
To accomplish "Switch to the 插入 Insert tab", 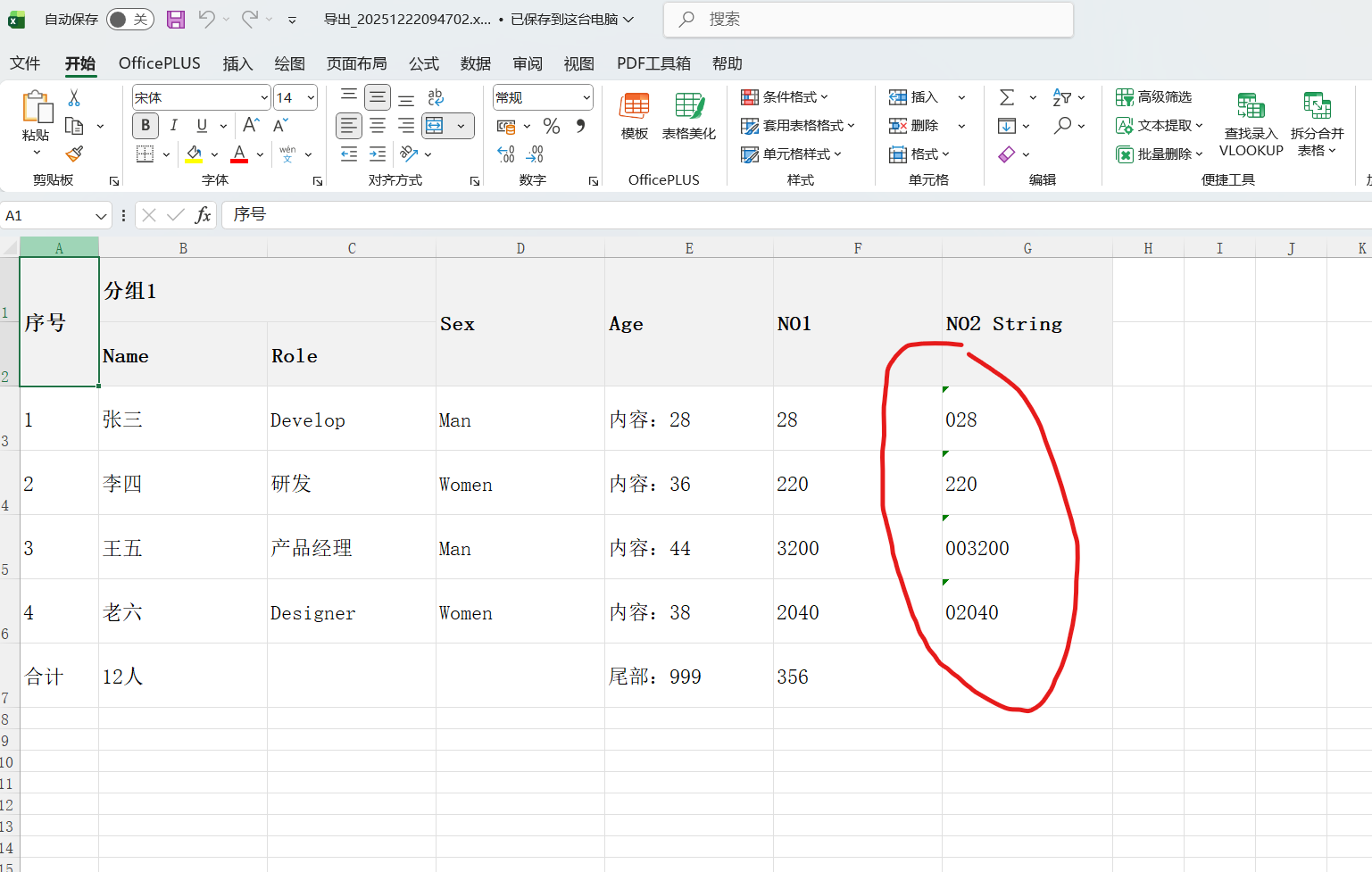I will point(237,63).
